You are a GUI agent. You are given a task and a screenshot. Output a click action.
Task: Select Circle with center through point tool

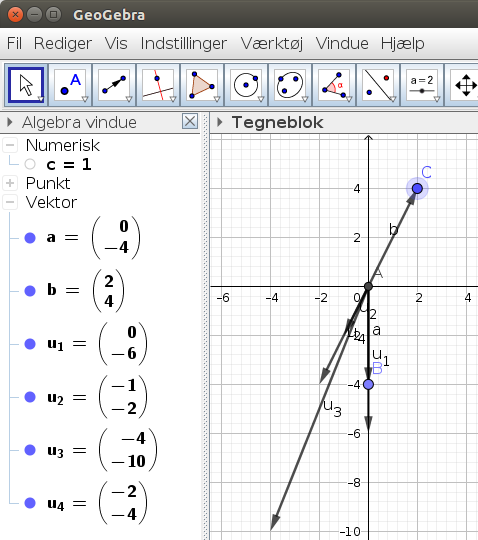[246, 85]
